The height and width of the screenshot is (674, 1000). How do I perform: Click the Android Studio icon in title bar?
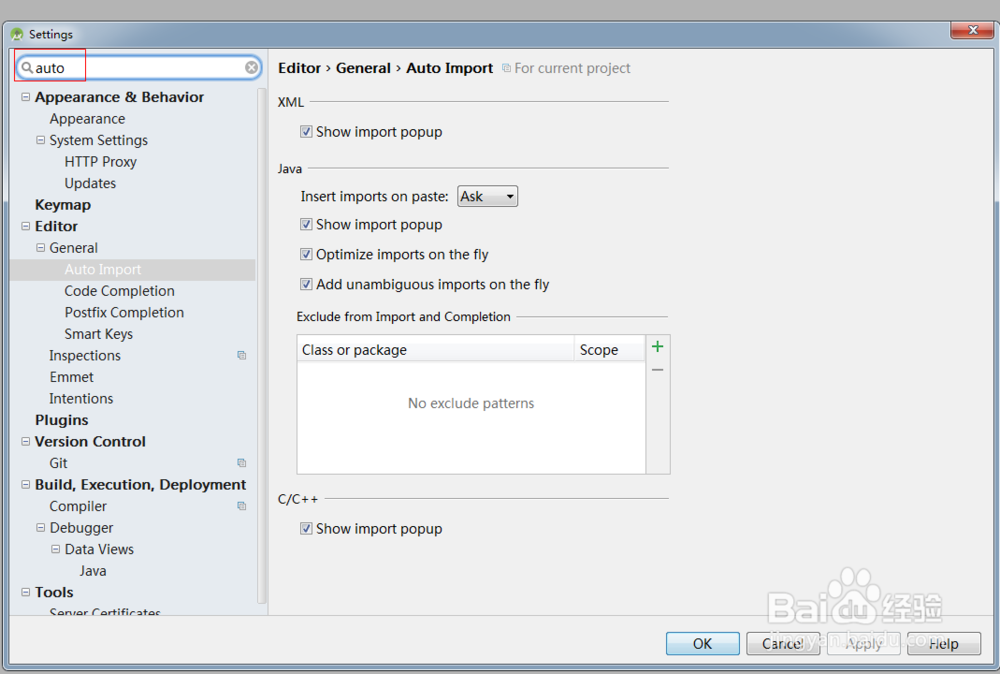pos(17,34)
